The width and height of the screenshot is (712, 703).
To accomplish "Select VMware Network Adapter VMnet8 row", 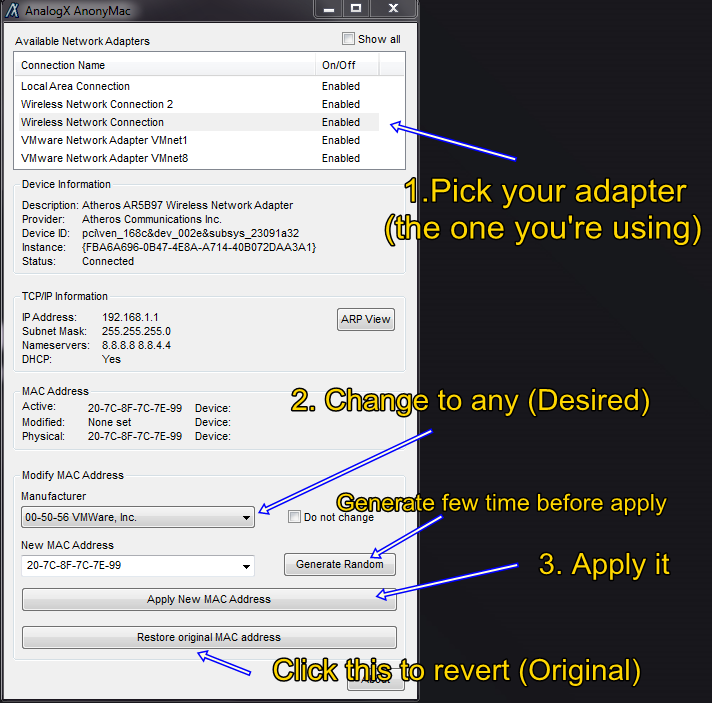I will pyautogui.click(x=199, y=158).
